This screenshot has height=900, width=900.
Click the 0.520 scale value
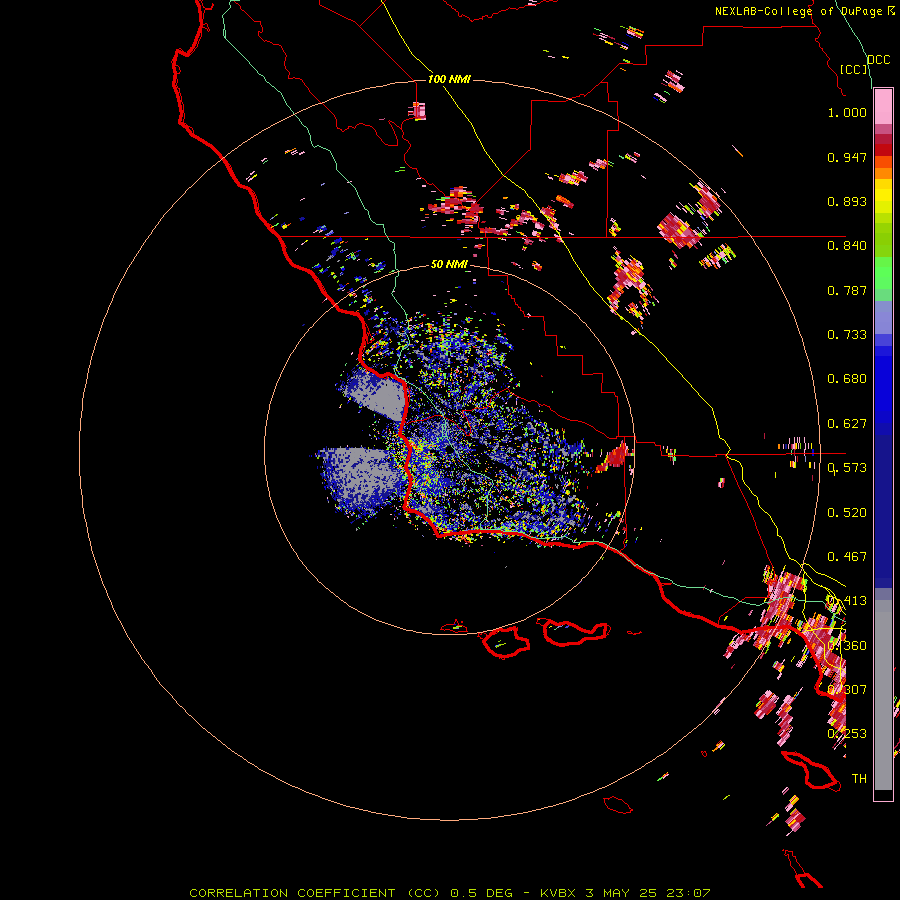click(x=847, y=513)
